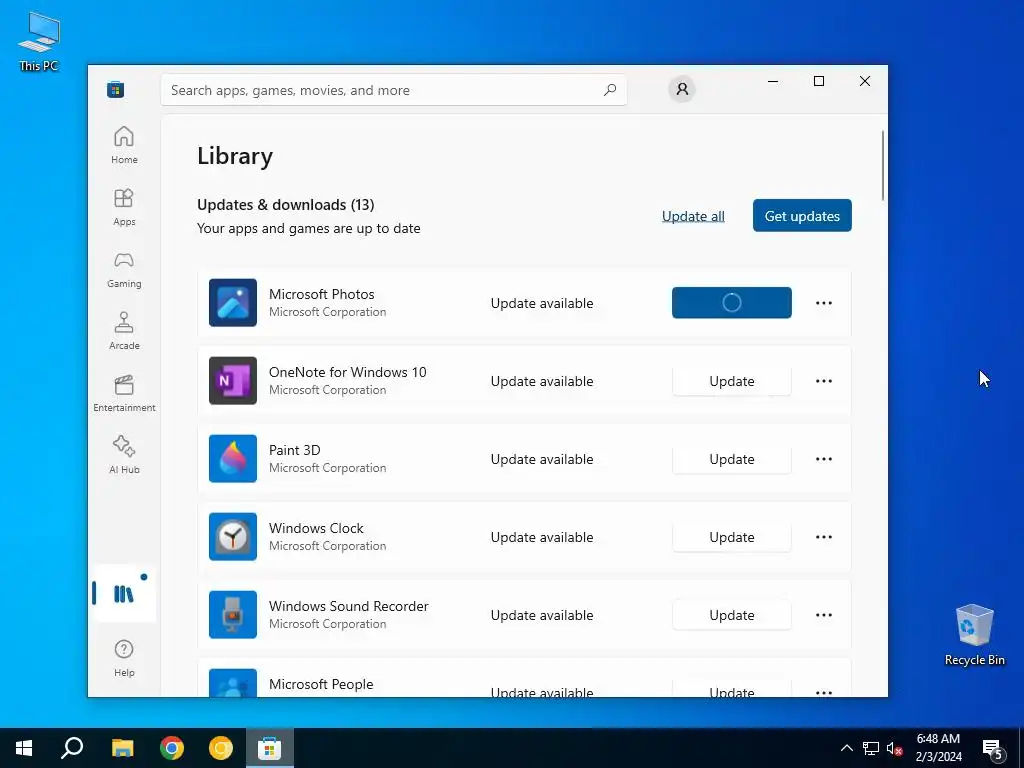Open more options for Paint 3D

pyautogui.click(x=824, y=459)
